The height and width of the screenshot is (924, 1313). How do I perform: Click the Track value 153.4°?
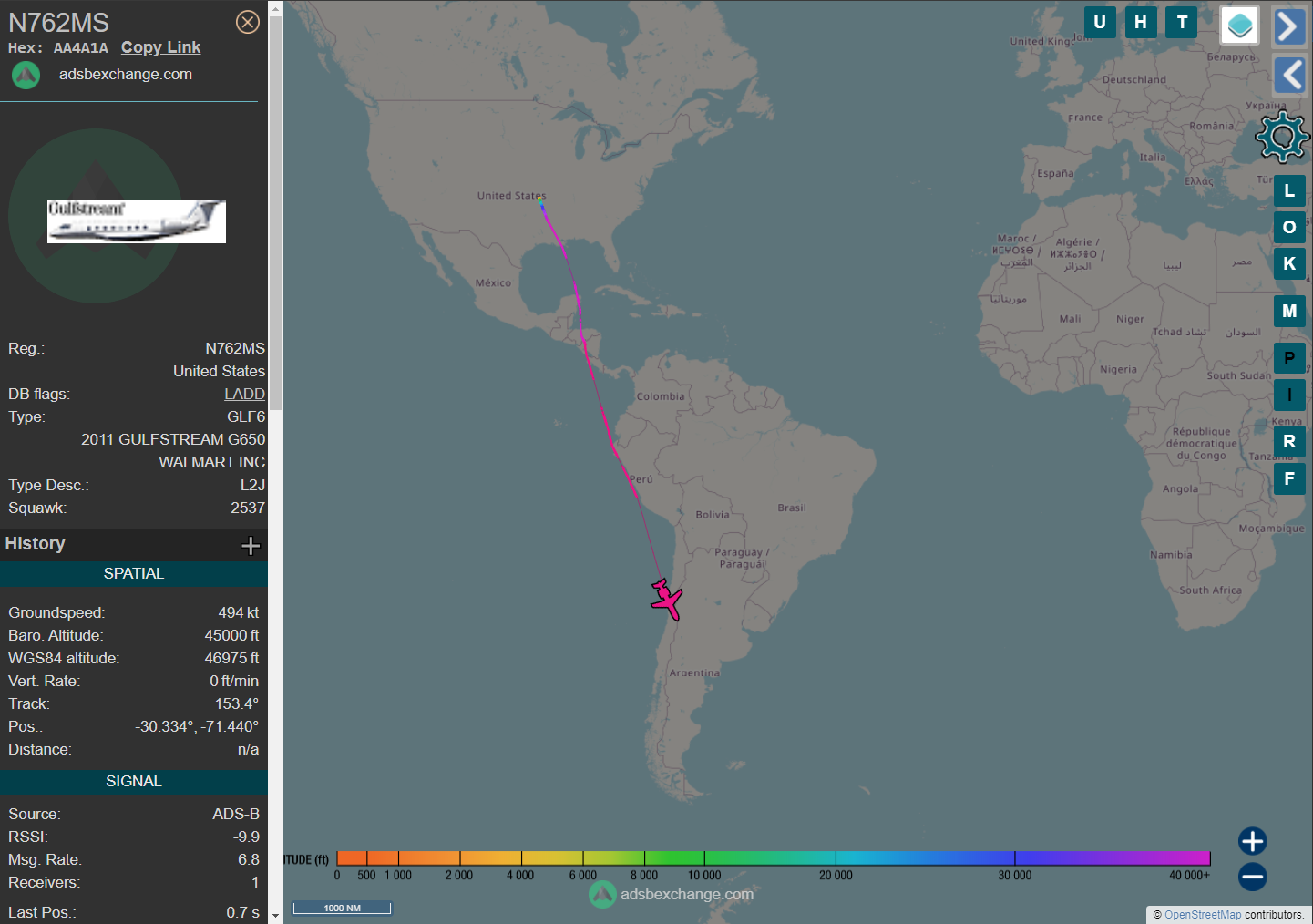tap(237, 704)
